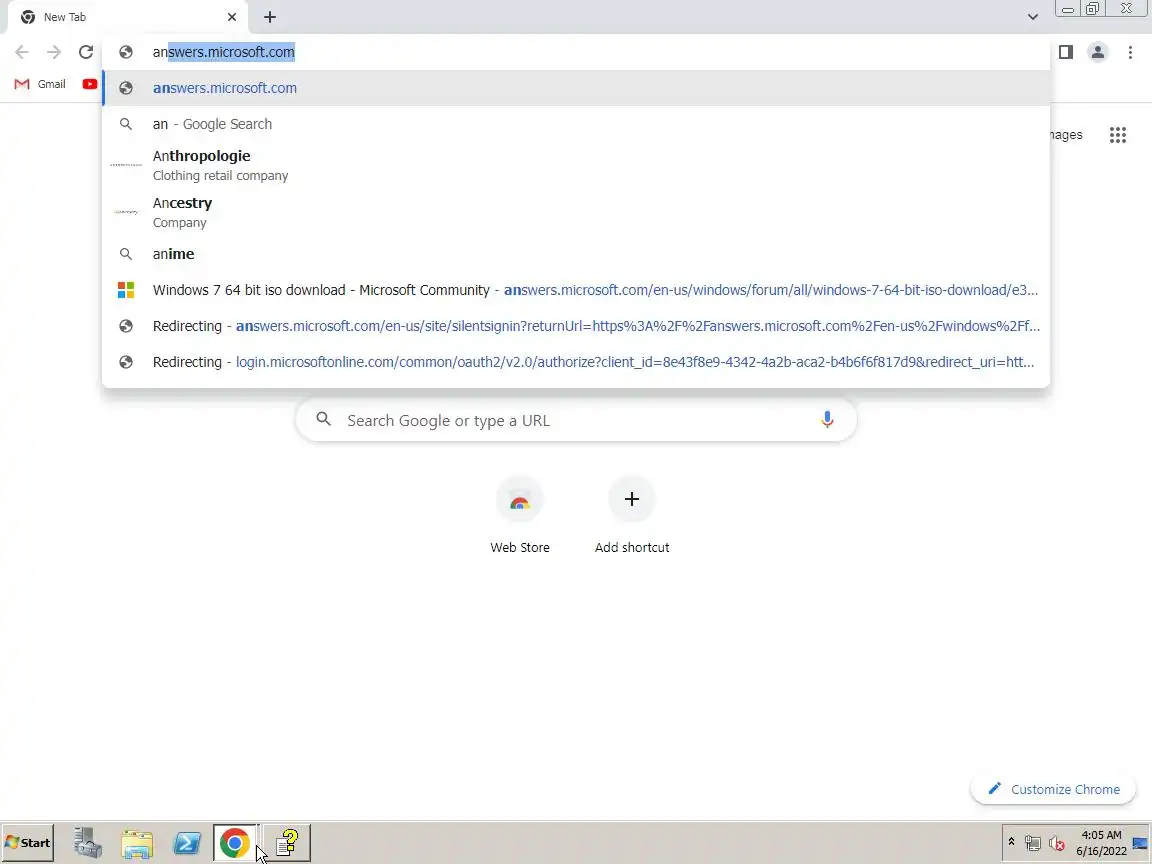Open the Windows Start menu
Image resolution: width=1152 pixels, height=864 pixels.
pyautogui.click(x=28, y=843)
